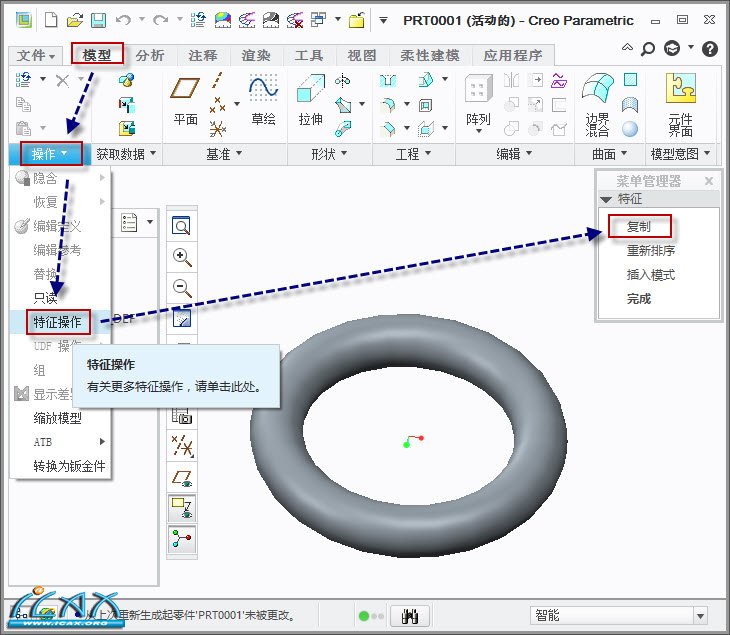The width and height of the screenshot is (730, 635).
Task: Click the zoom in magnifier icon
Action: (182, 257)
